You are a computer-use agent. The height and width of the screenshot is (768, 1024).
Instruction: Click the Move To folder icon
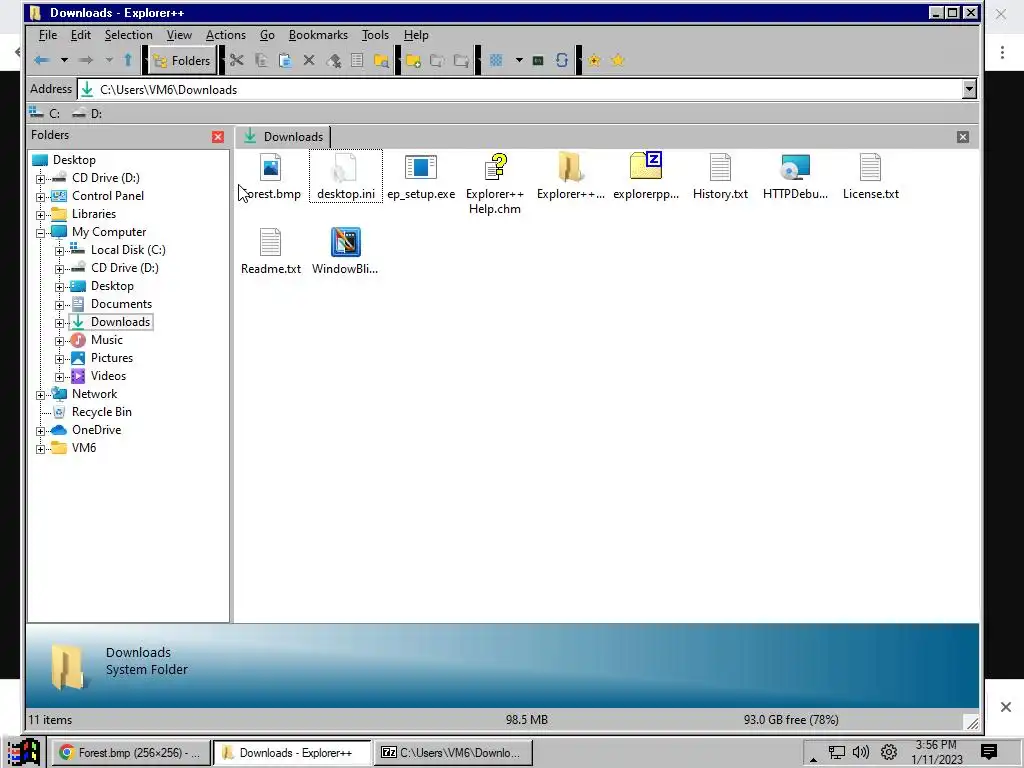tap(461, 61)
